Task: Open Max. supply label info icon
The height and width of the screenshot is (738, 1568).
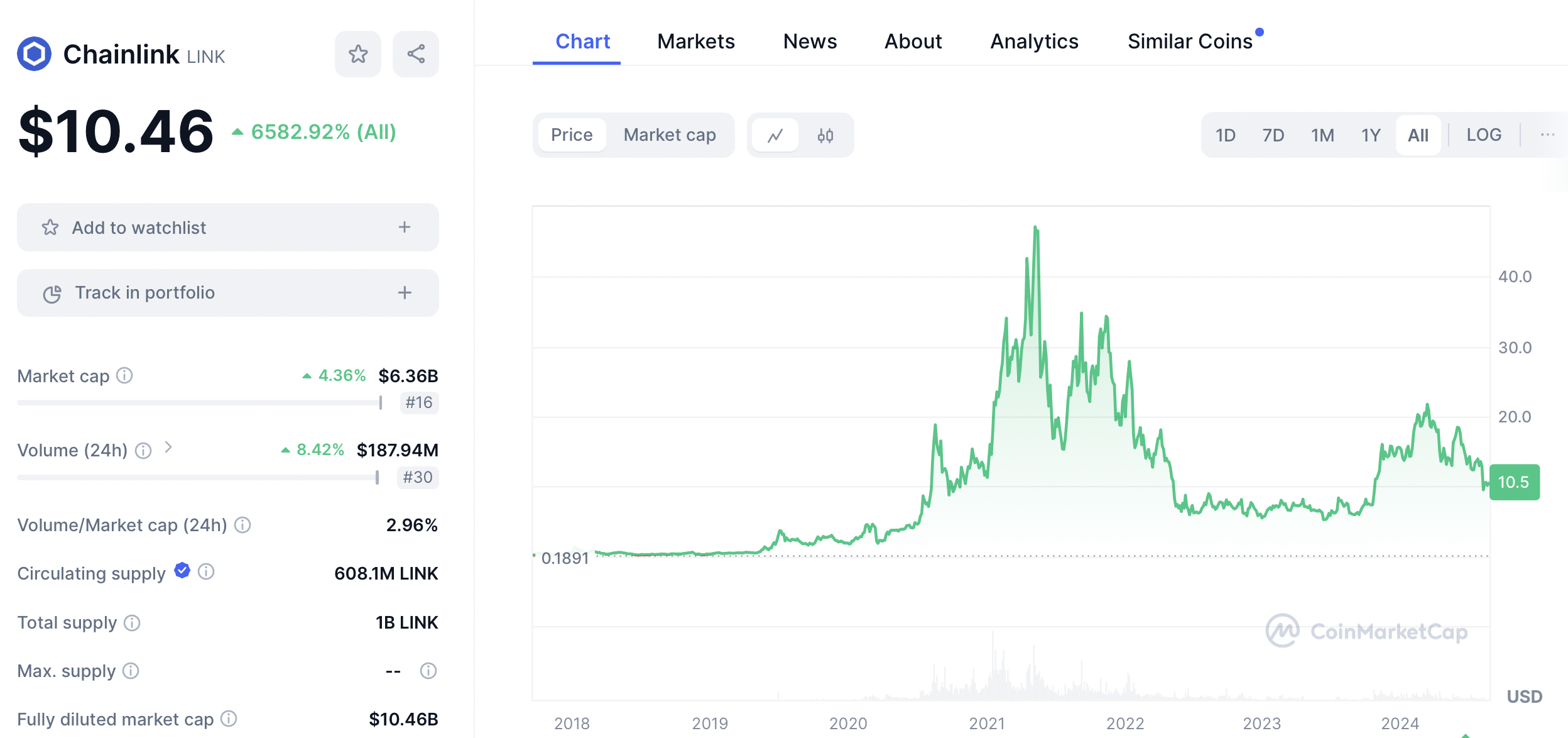Action: pyautogui.click(x=131, y=671)
